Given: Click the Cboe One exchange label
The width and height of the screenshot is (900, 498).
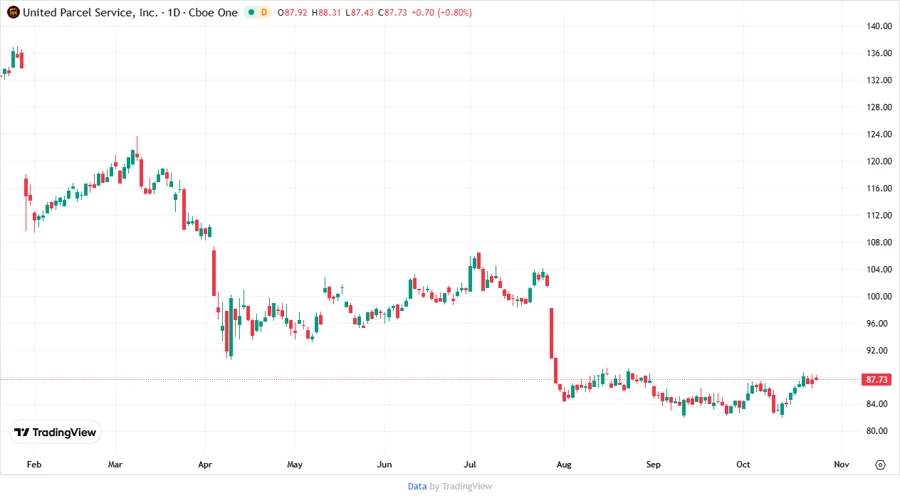Looking at the screenshot, I should click(x=213, y=12).
